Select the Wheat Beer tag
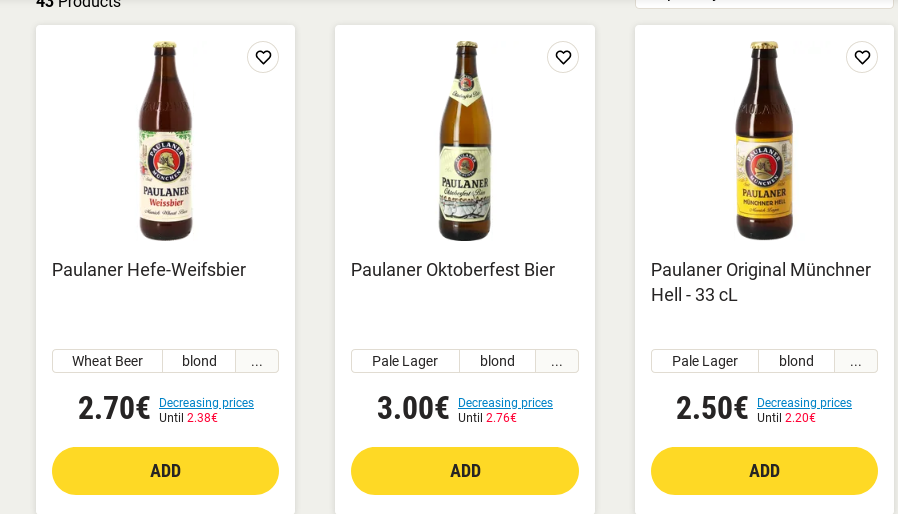 point(107,361)
